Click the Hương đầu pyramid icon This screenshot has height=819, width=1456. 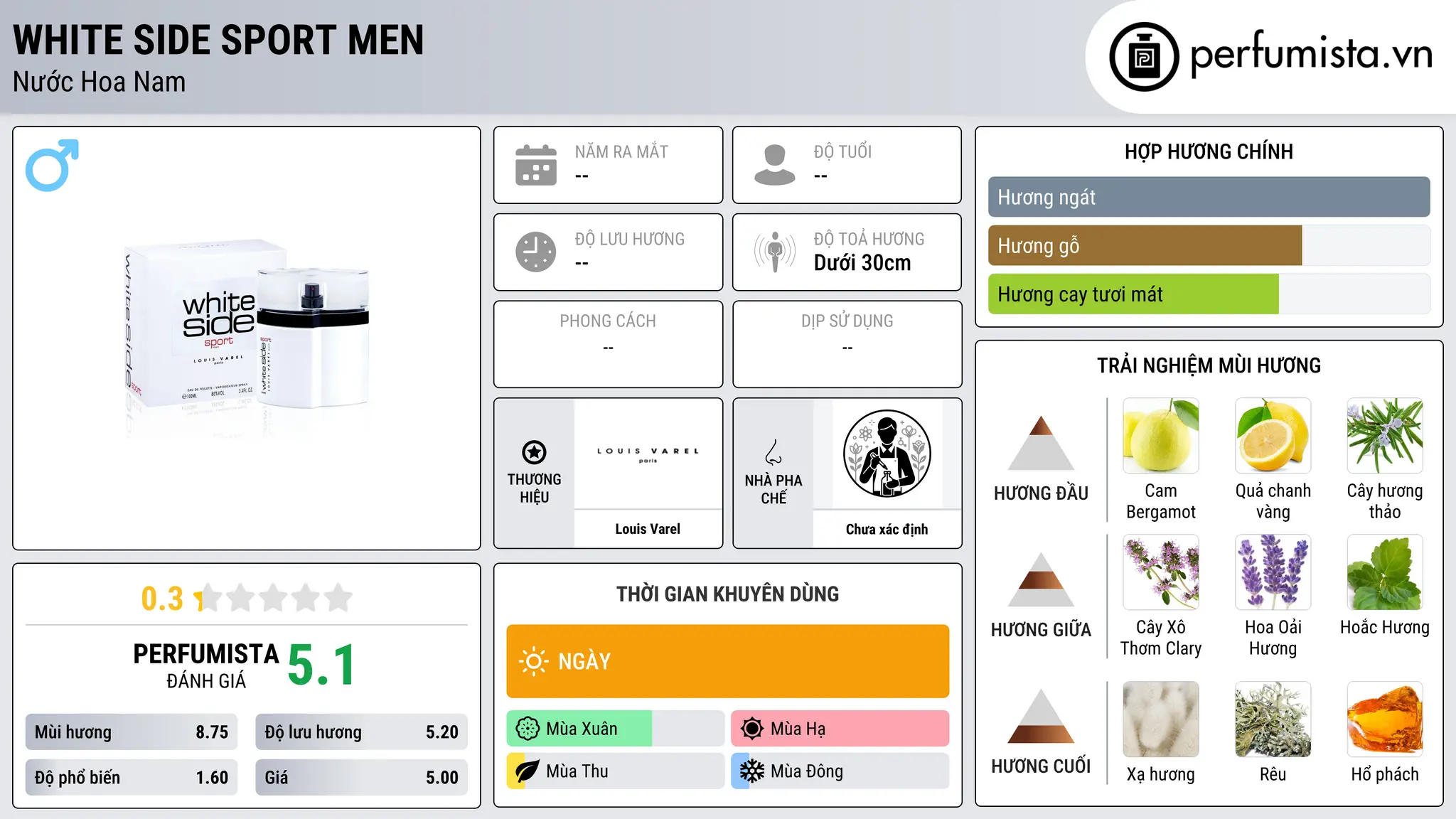tap(1041, 443)
